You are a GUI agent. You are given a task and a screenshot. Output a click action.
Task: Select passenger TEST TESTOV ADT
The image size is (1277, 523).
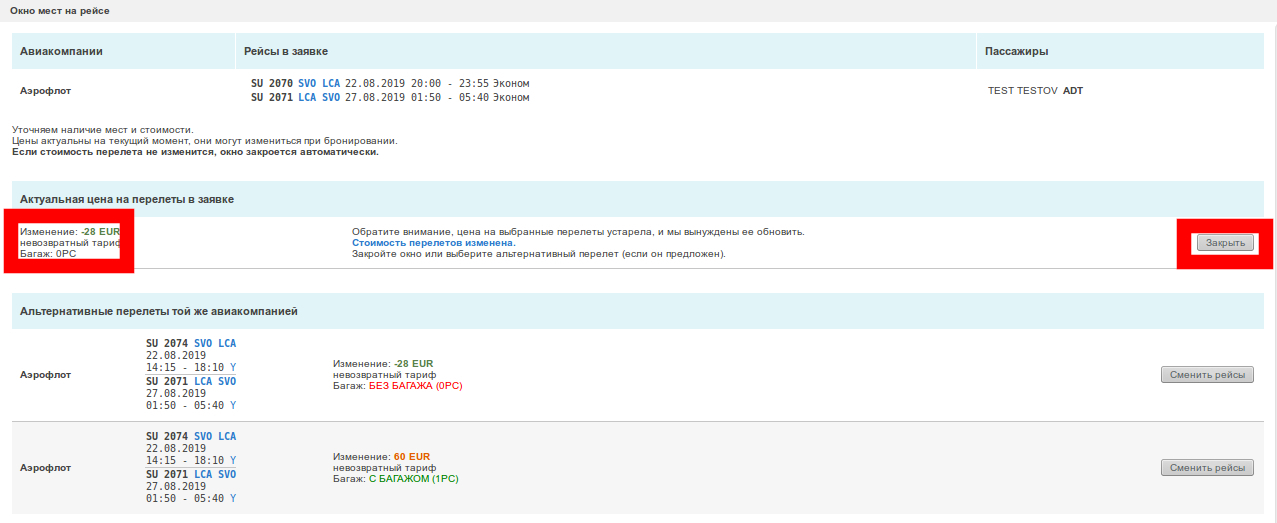(x=1035, y=91)
